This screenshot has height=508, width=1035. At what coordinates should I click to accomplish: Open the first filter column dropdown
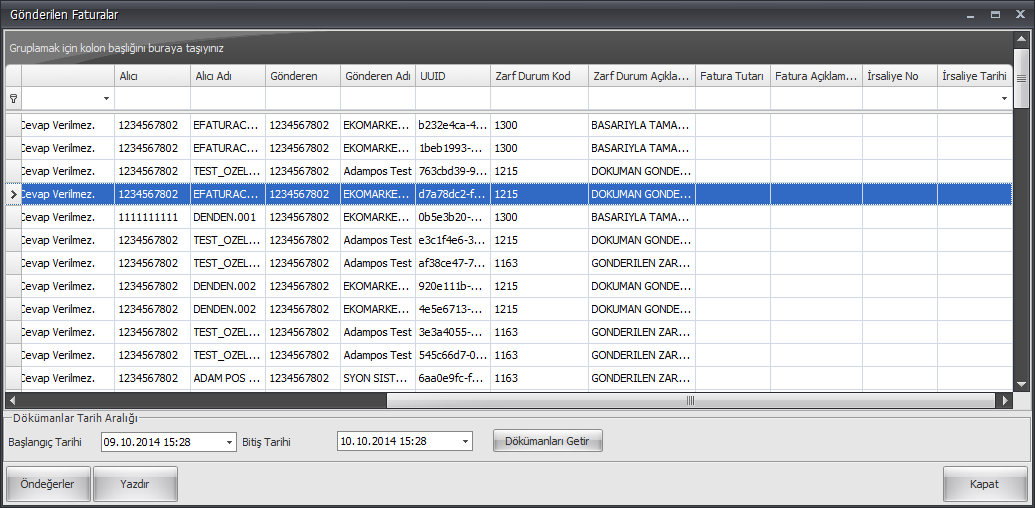coord(106,98)
